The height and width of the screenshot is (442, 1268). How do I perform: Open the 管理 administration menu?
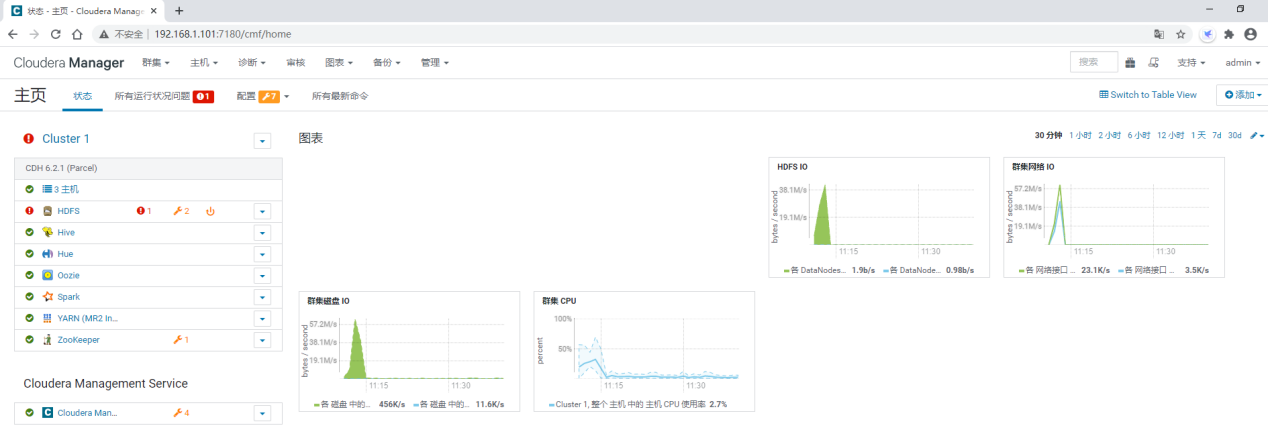tap(435, 62)
